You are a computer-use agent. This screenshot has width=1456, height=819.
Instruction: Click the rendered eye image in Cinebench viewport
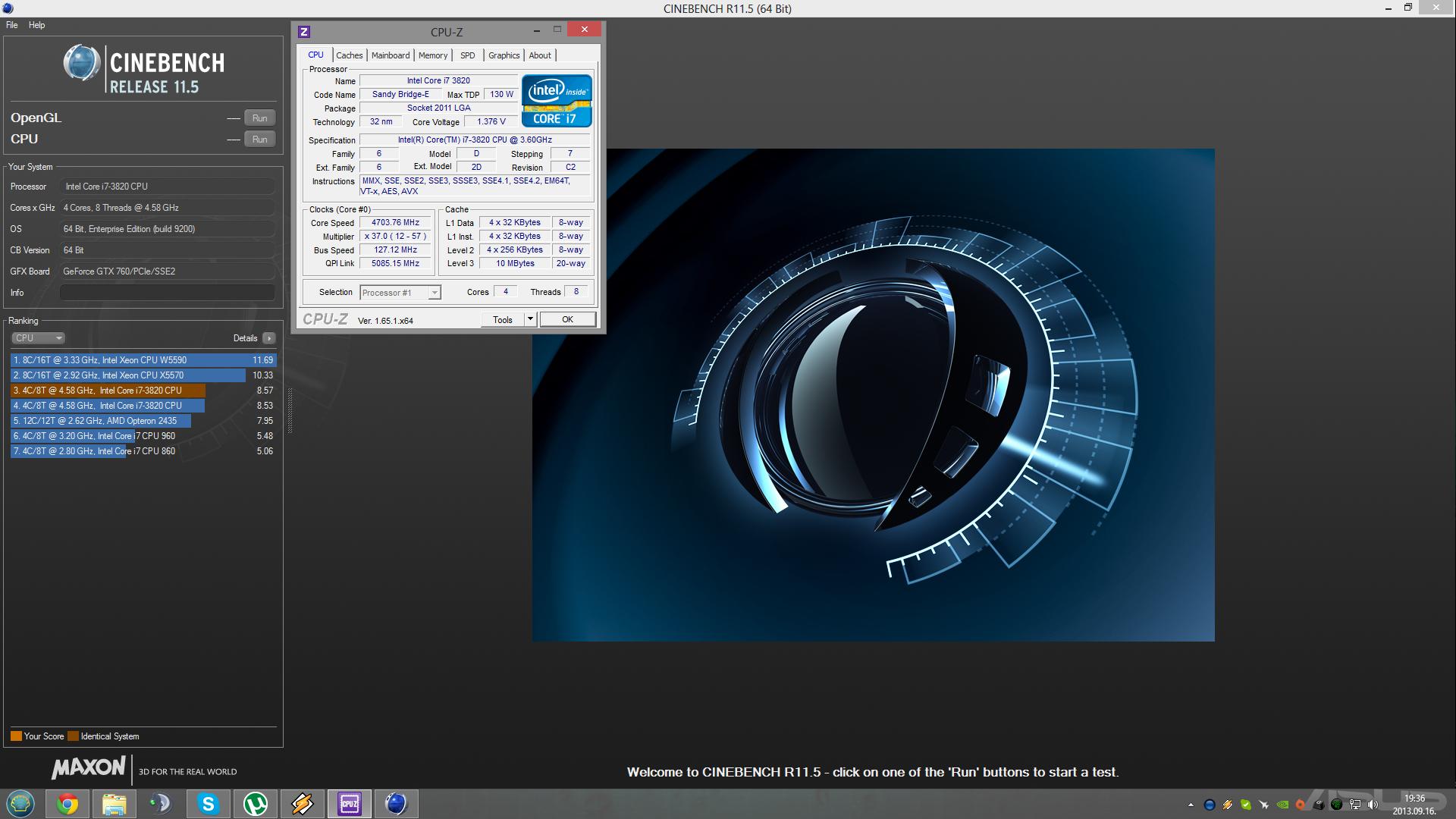tap(873, 395)
